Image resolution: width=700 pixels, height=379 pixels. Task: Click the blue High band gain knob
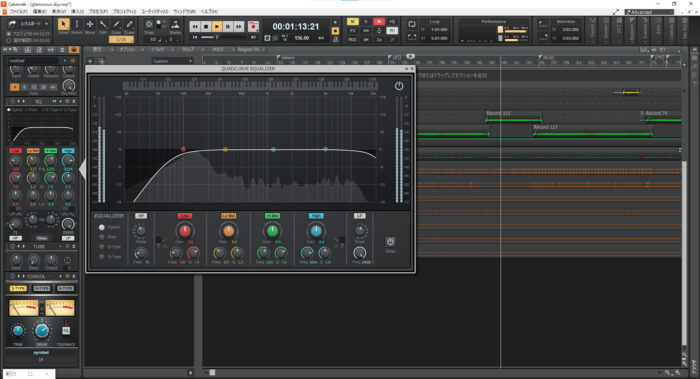pos(316,231)
